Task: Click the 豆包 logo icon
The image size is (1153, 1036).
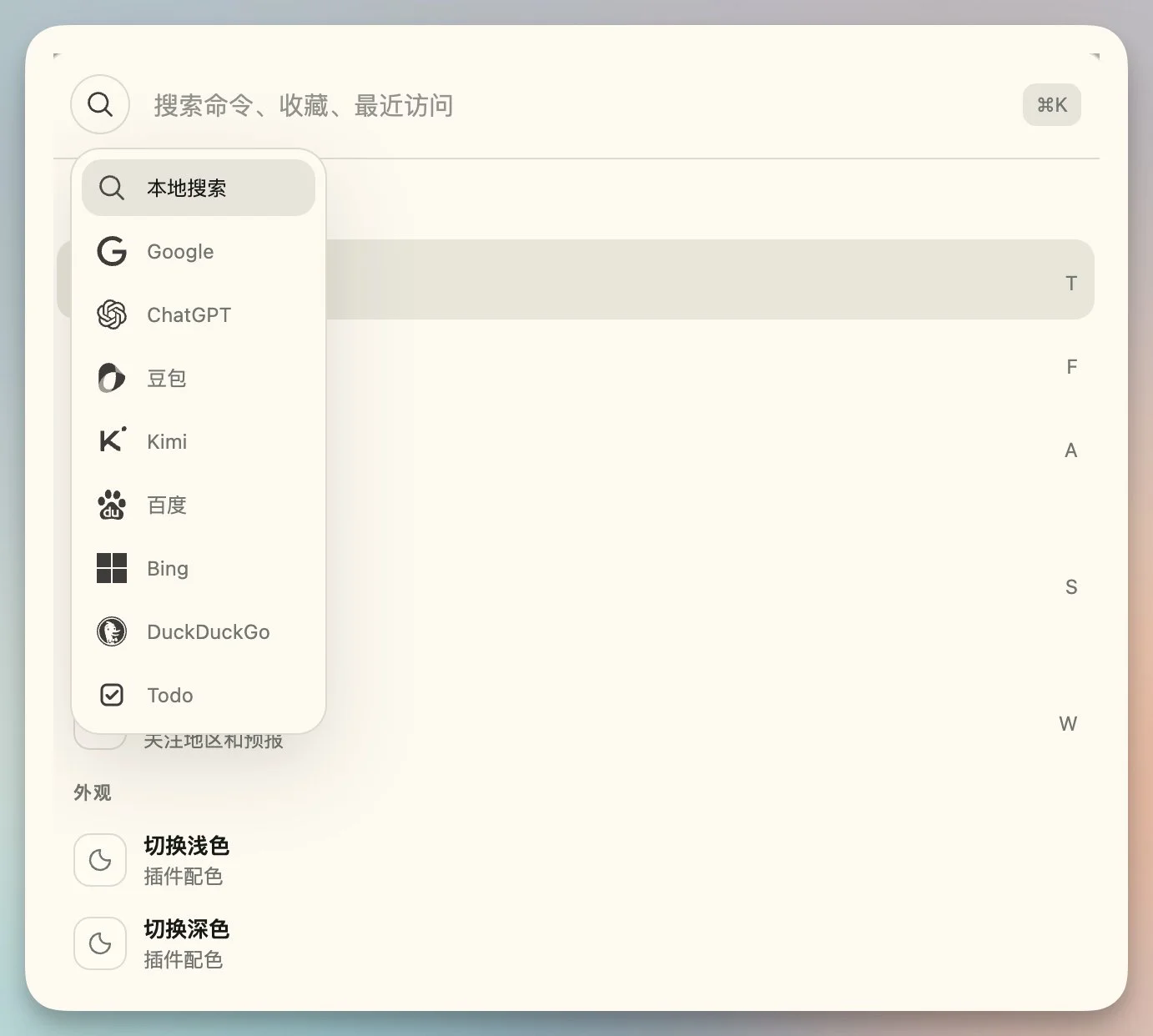Action: [112, 378]
